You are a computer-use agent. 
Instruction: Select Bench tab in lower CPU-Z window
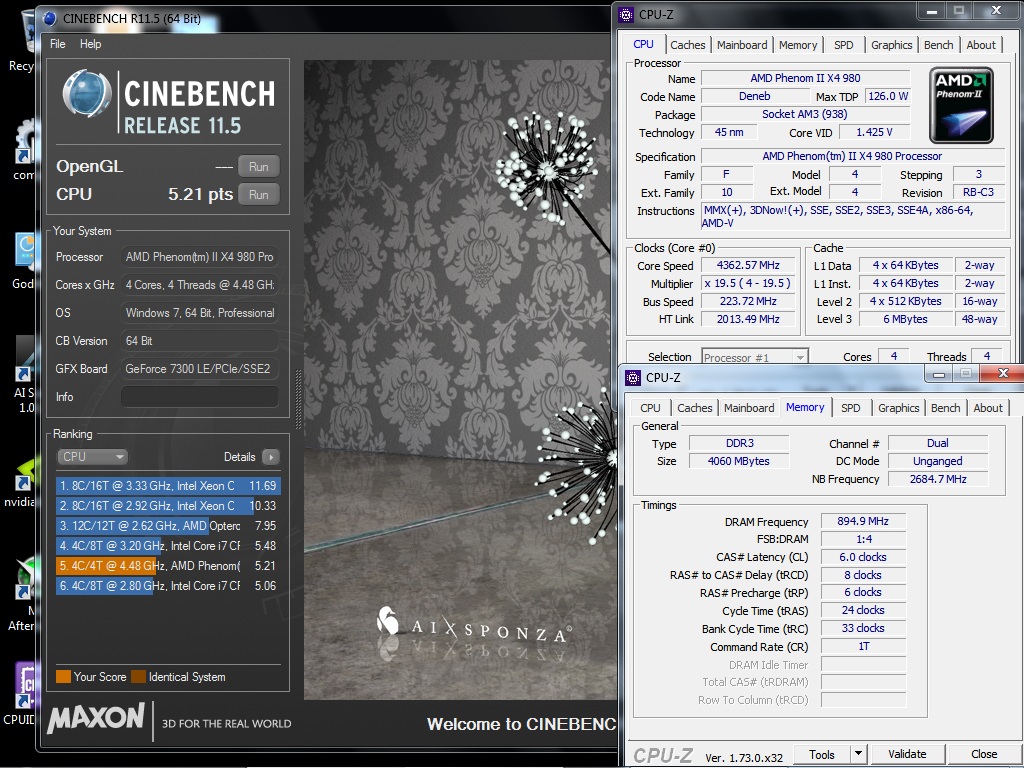(x=945, y=408)
